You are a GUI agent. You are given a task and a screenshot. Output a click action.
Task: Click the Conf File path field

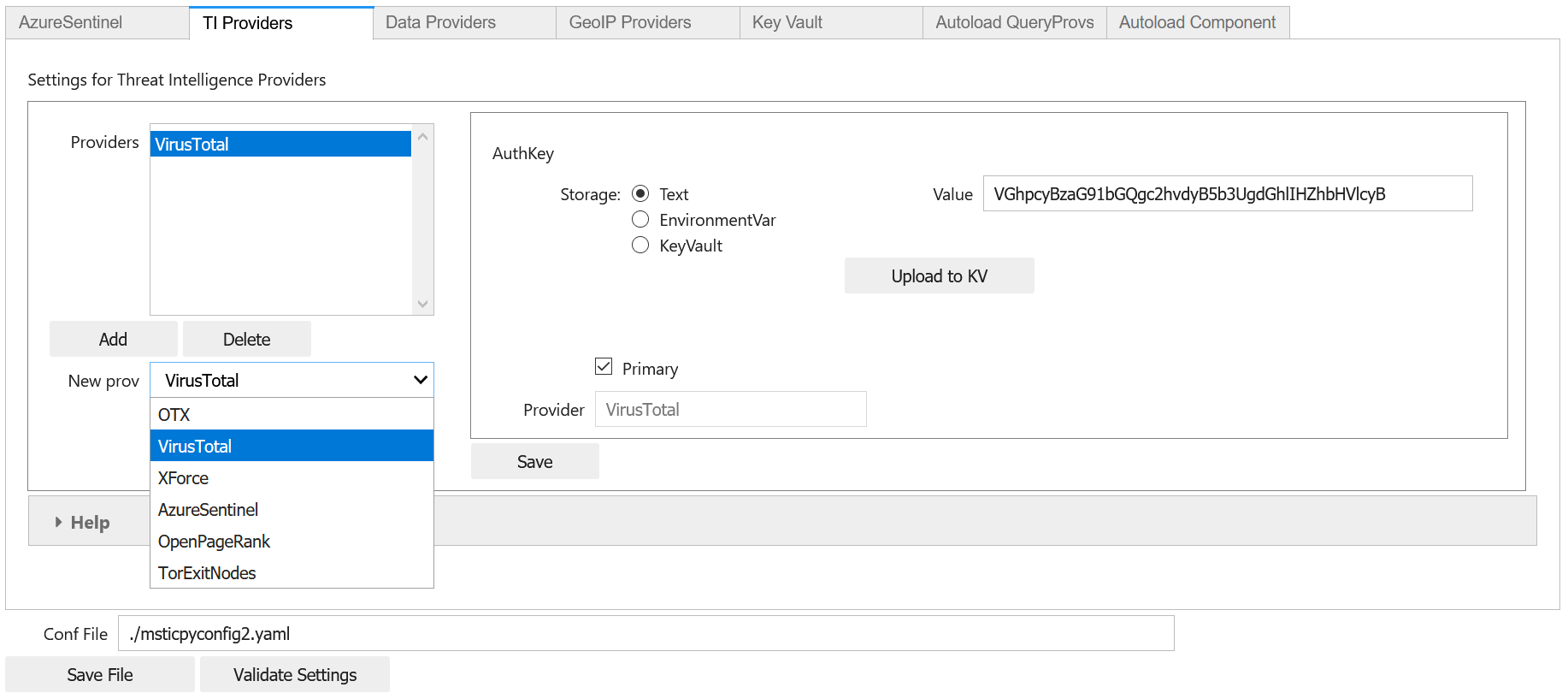point(646,633)
